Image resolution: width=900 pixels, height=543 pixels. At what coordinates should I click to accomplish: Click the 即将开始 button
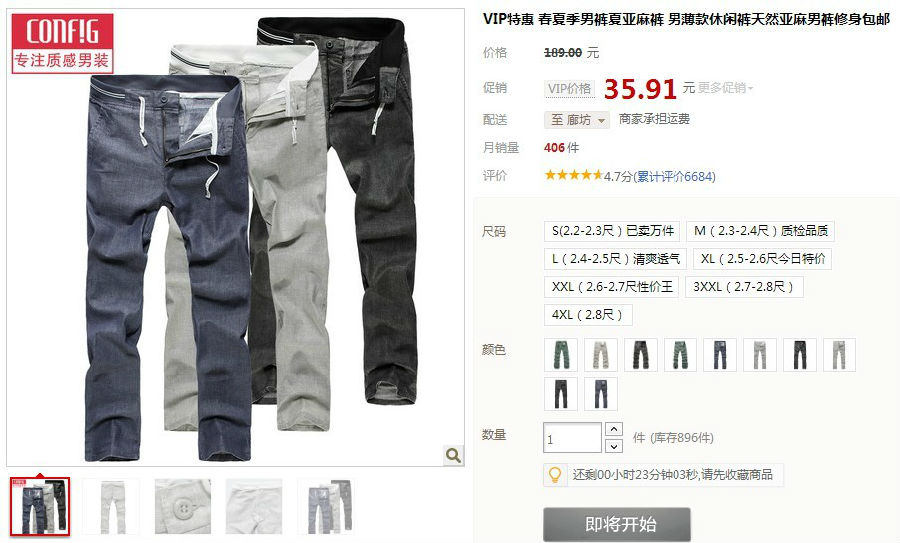click(x=617, y=524)
